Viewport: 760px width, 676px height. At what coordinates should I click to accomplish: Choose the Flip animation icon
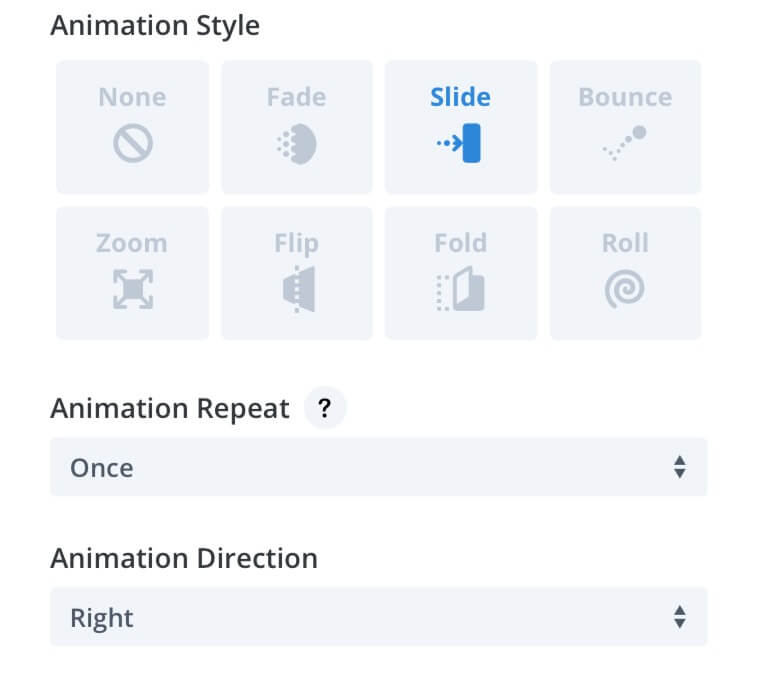(x=299, y=289)
